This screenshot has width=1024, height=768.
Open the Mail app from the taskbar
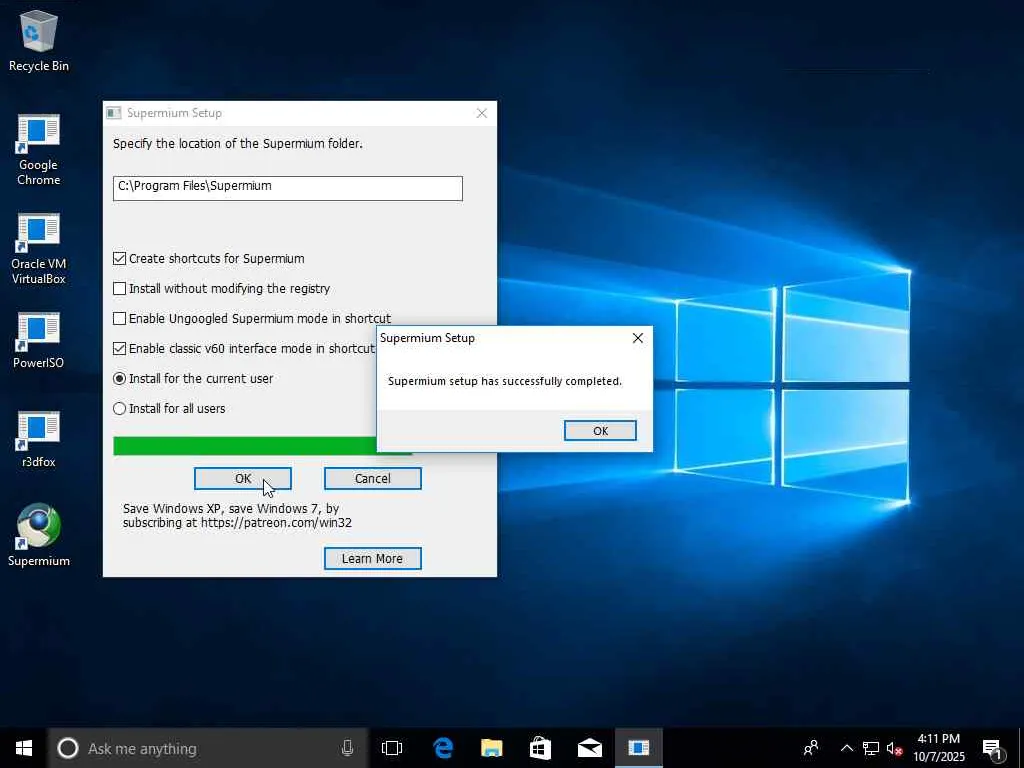(x=590, y=748)
